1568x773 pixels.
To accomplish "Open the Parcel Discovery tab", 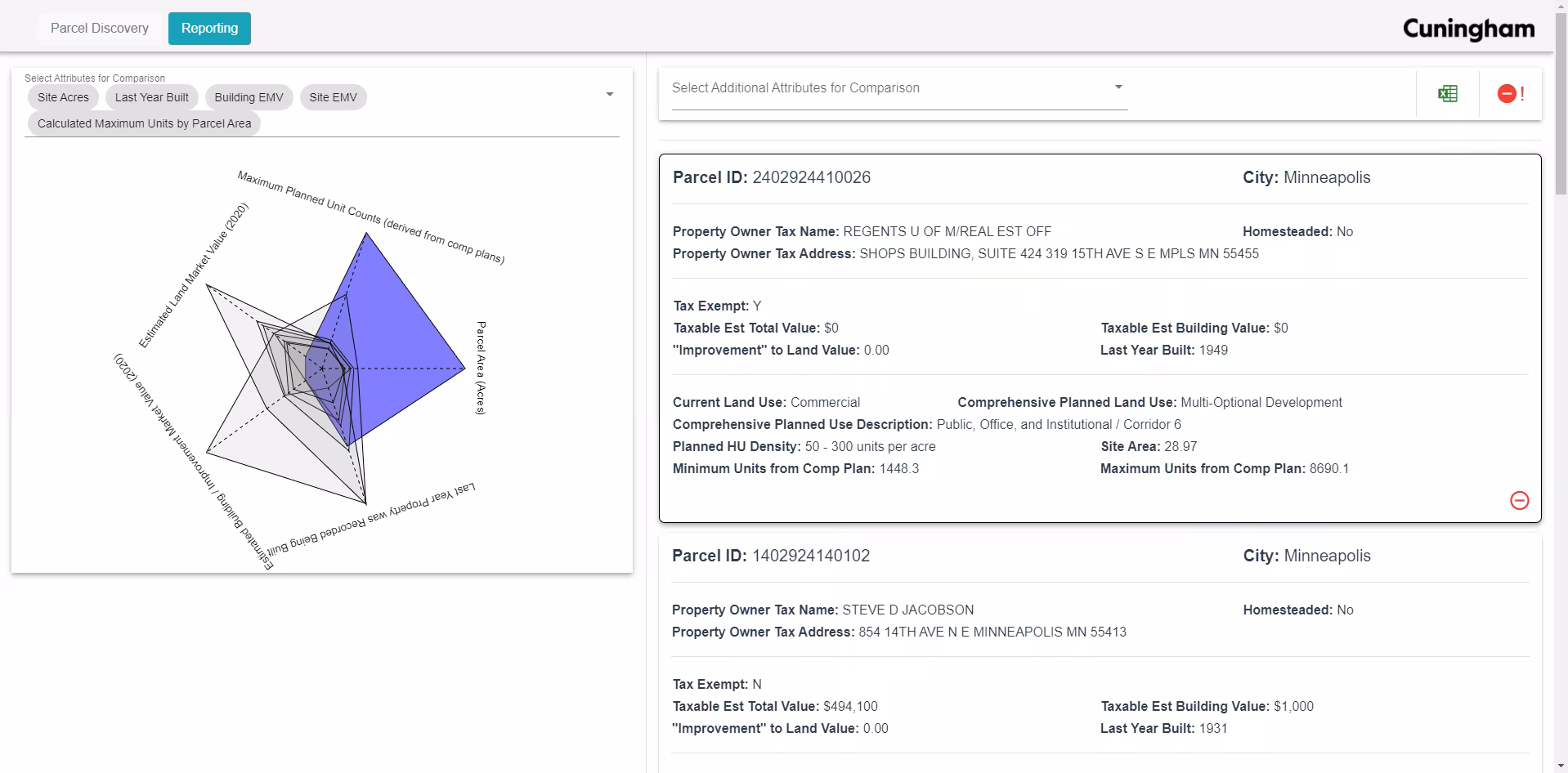I will pos(100,29).
